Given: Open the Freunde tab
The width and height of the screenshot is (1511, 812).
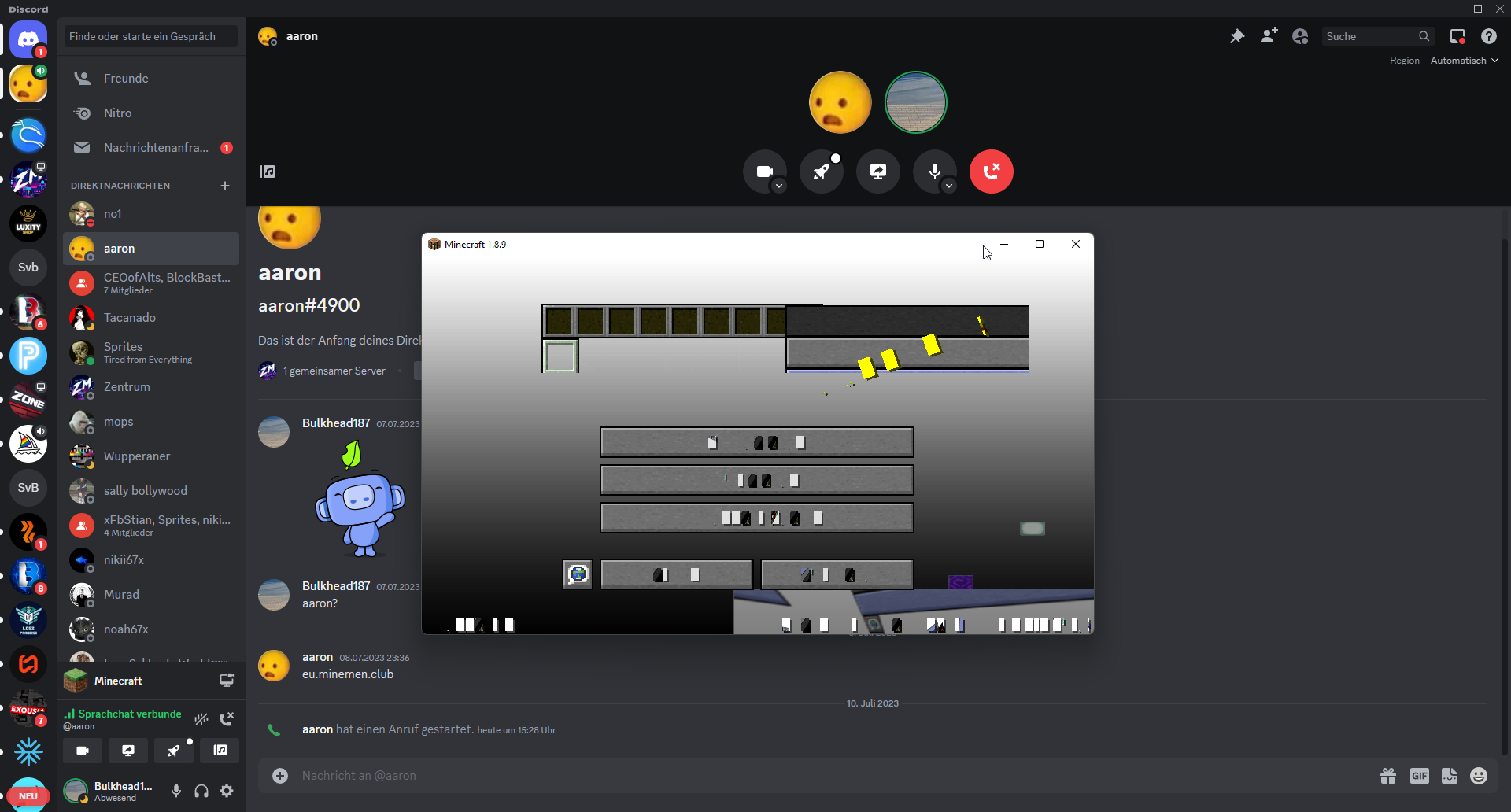Looking at the screenshot, I should 126,79.
